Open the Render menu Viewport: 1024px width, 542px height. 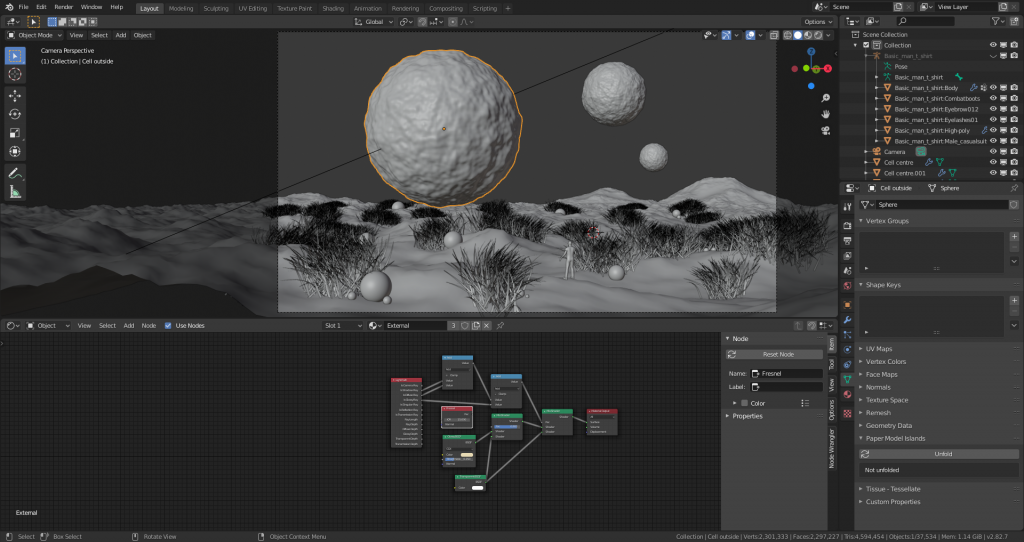coord(63,7)
